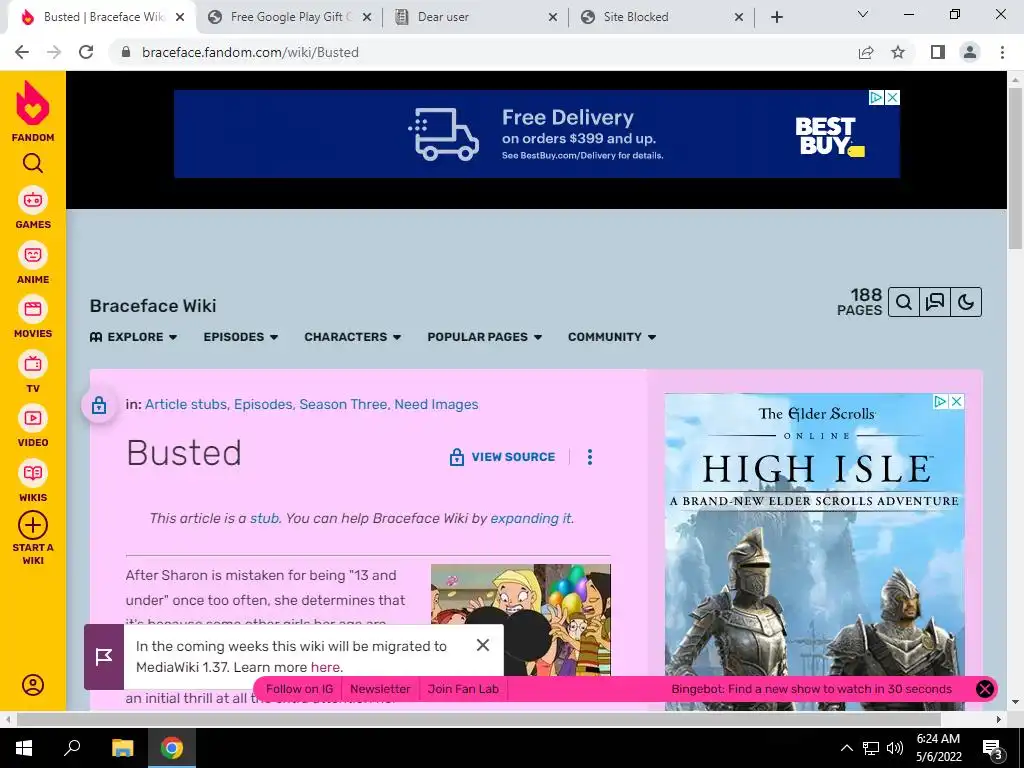Click the Braceface Wiki title
The width and height of the screenshot is (1024, 768).
[x=153, y=306]
